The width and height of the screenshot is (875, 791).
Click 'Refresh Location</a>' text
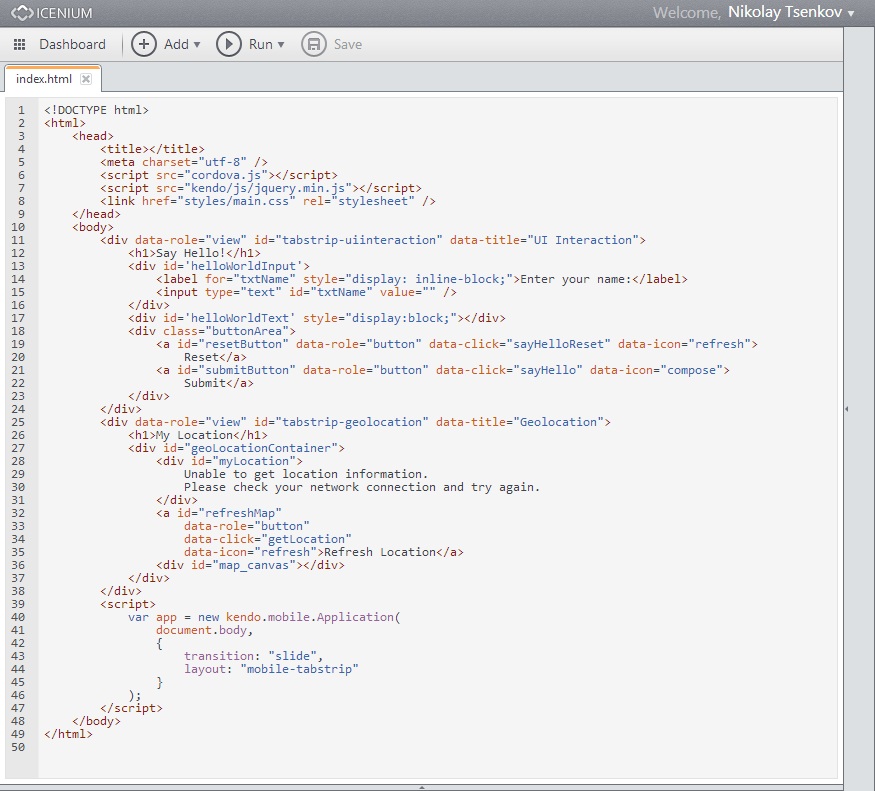(394, 552)
